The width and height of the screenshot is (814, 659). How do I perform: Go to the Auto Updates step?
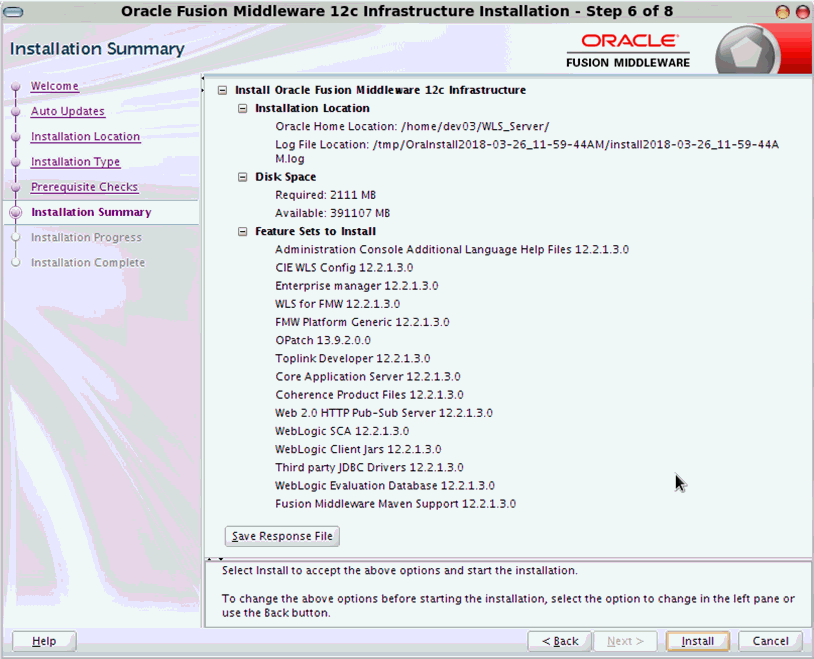(67, 111)
